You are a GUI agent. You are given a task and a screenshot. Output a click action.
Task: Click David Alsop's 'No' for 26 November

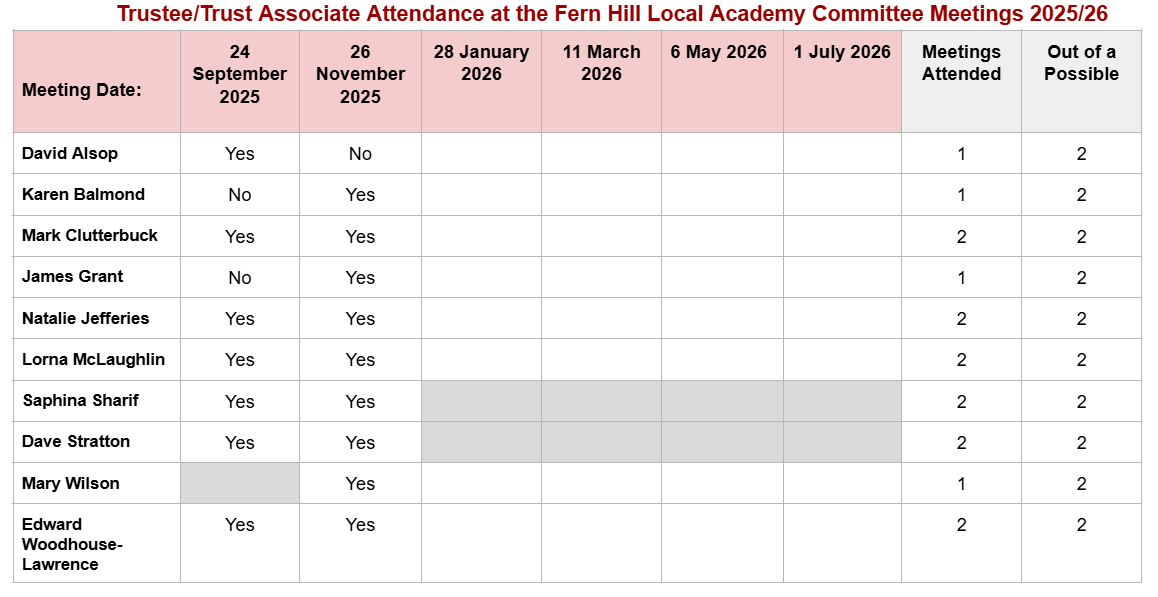click(360, 154)
